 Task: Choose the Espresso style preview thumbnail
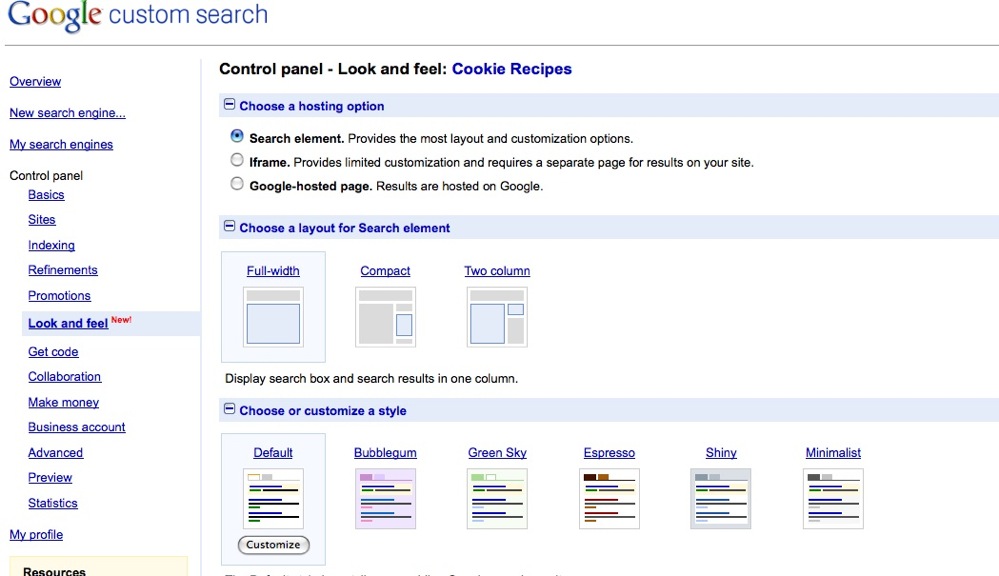click(x=609, y=498)
